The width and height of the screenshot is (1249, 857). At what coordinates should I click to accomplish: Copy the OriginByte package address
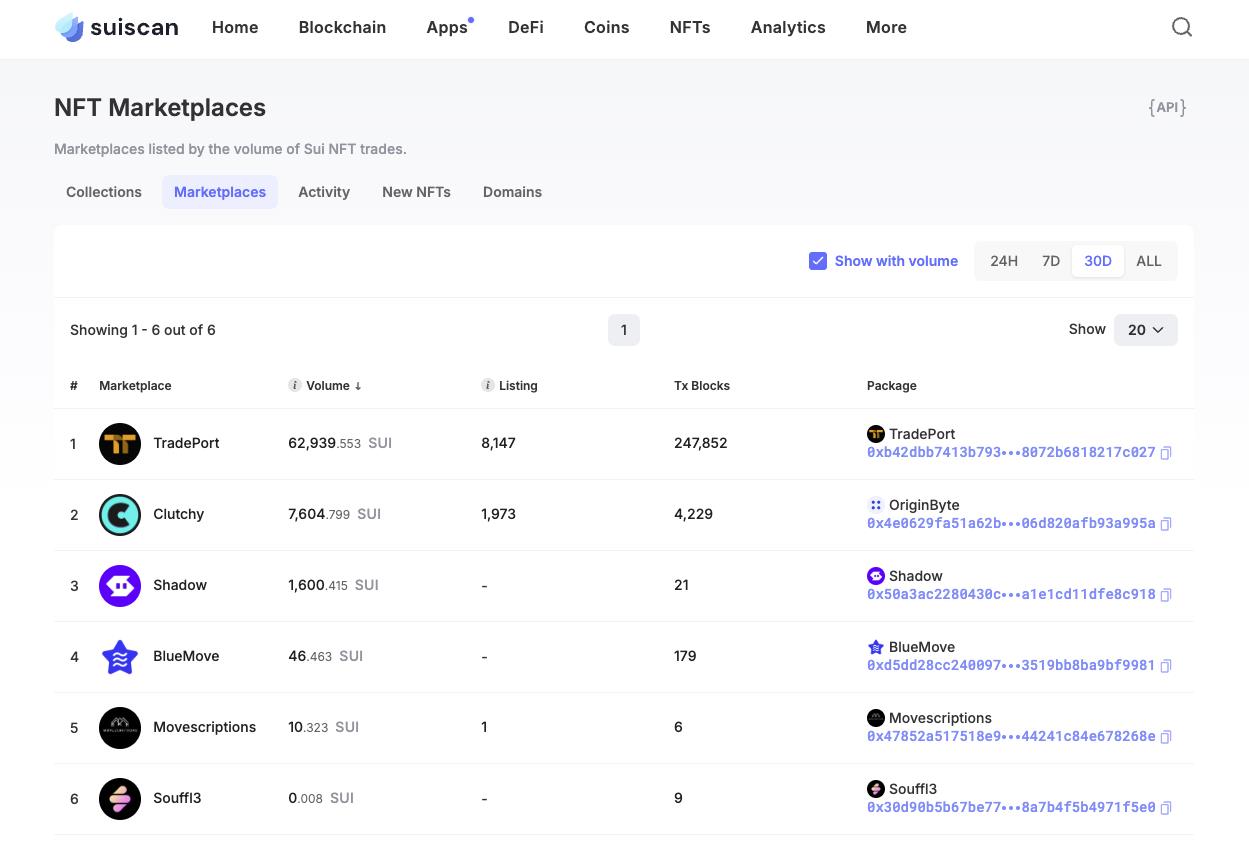[1166, 524]
